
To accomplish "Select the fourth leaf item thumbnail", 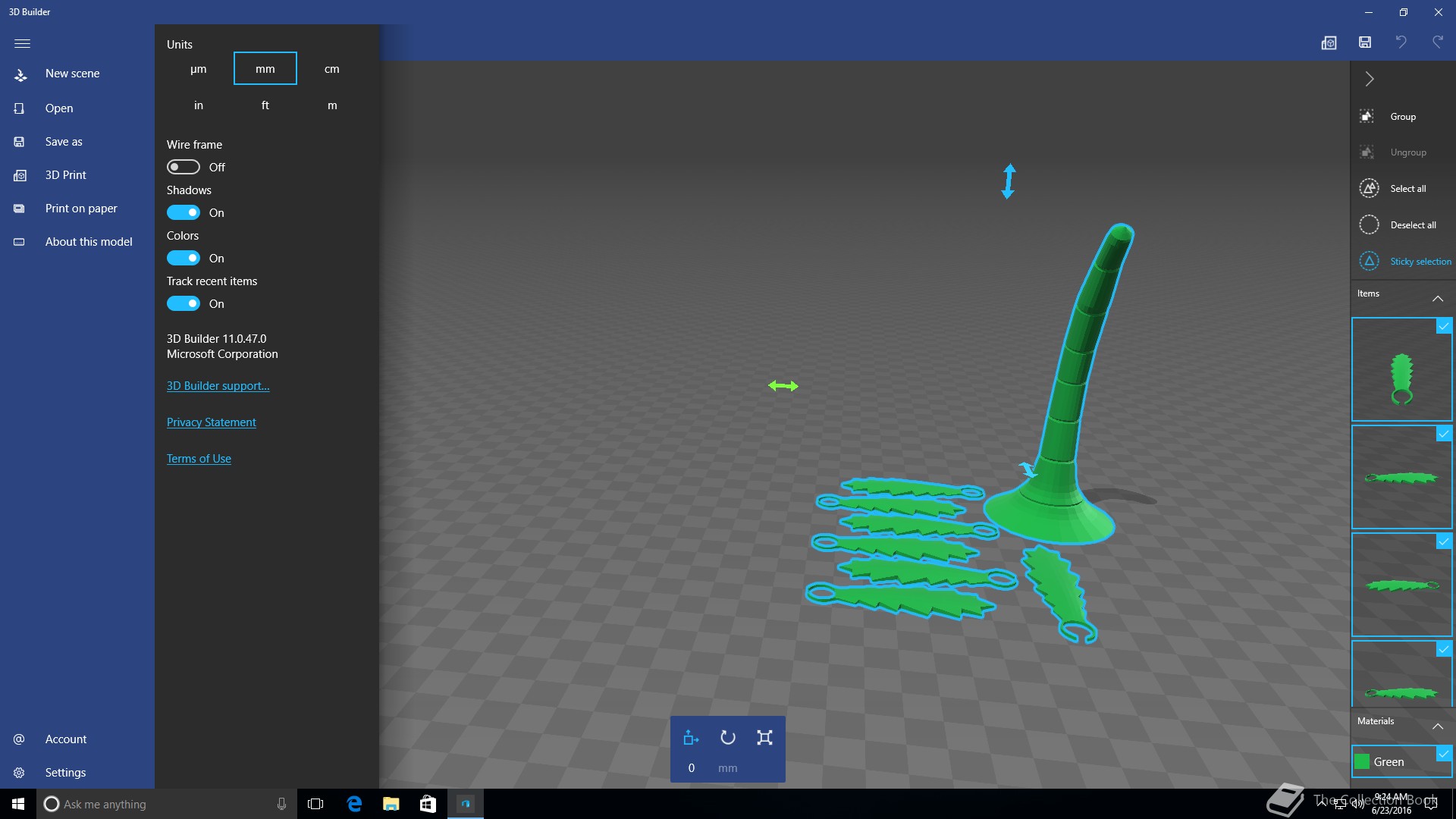I will pos(1401,673).
